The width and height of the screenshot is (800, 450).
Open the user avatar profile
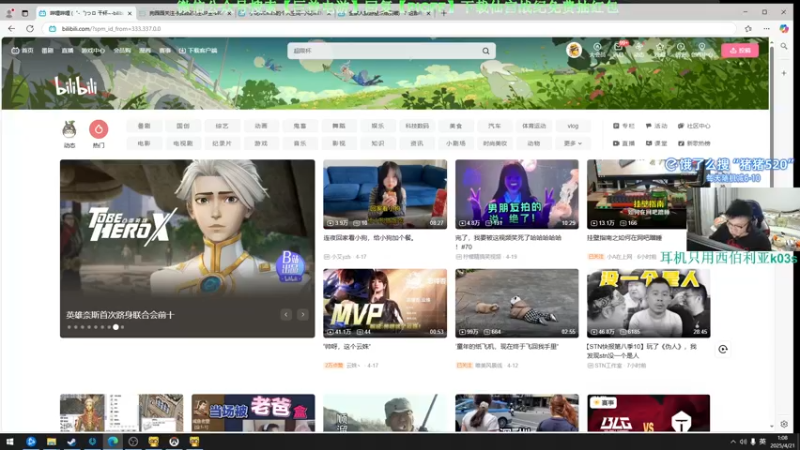(x=574, y=50)
